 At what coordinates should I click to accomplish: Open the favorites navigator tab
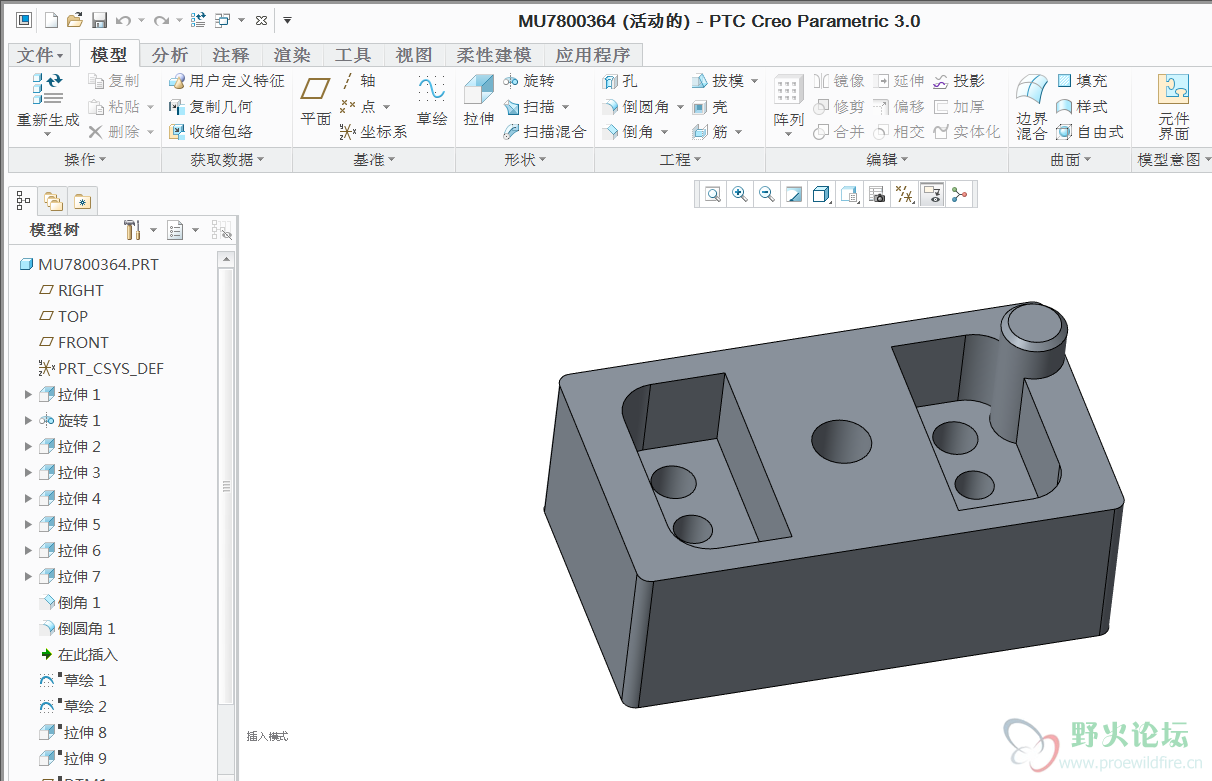pyautogui.click(x=81, y=201)
